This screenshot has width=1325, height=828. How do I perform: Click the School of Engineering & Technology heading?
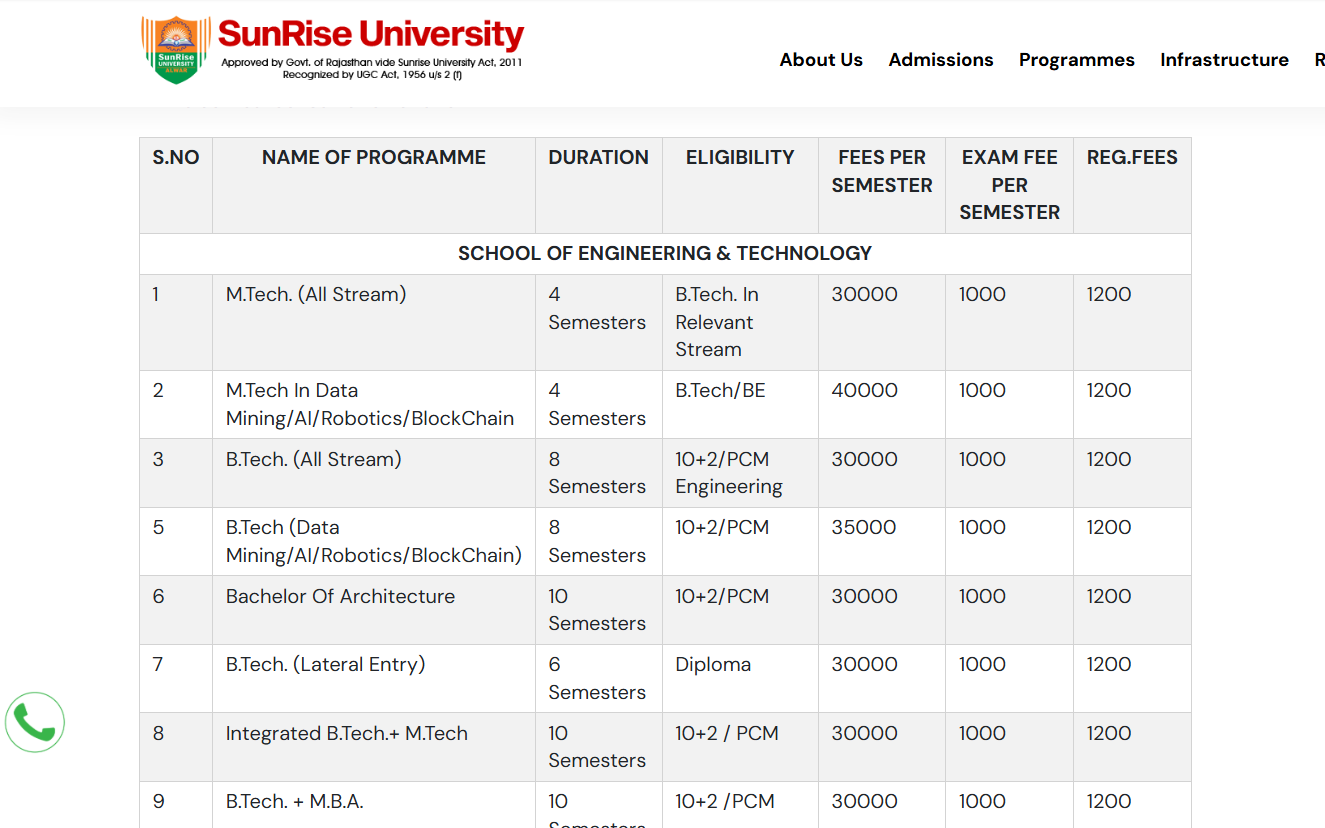[x=664, y=254]
